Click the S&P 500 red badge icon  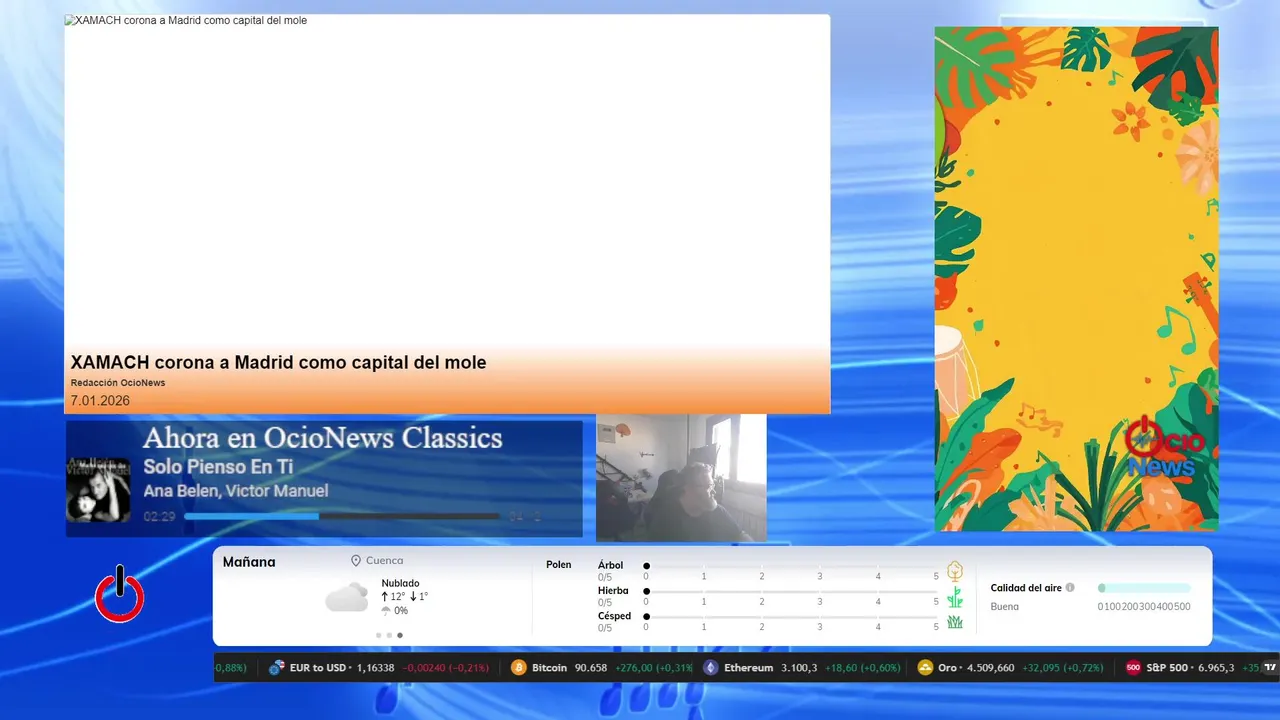tap(1133, 668)
